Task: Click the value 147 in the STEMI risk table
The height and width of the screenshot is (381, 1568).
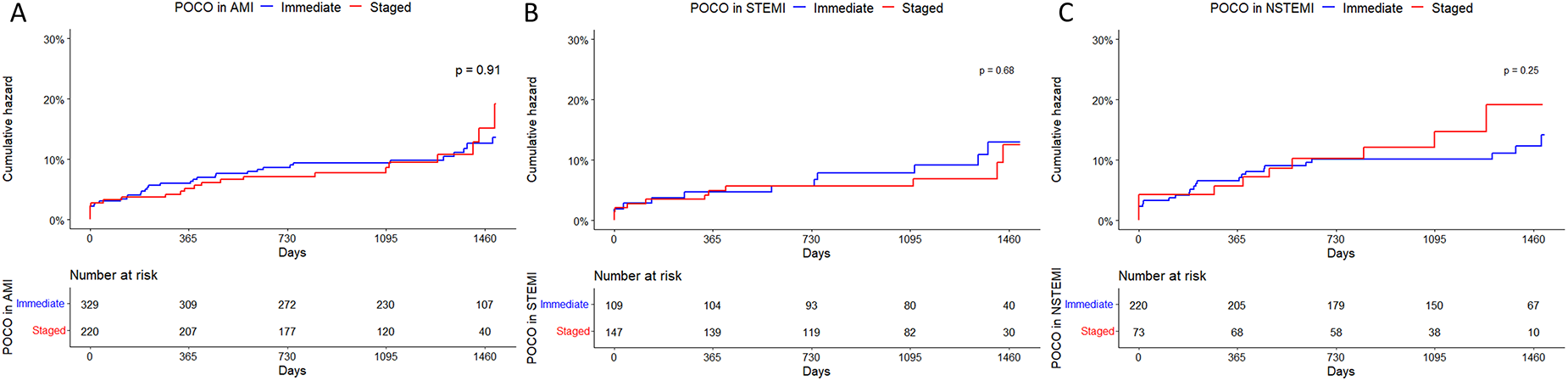Action: [614, 333]
